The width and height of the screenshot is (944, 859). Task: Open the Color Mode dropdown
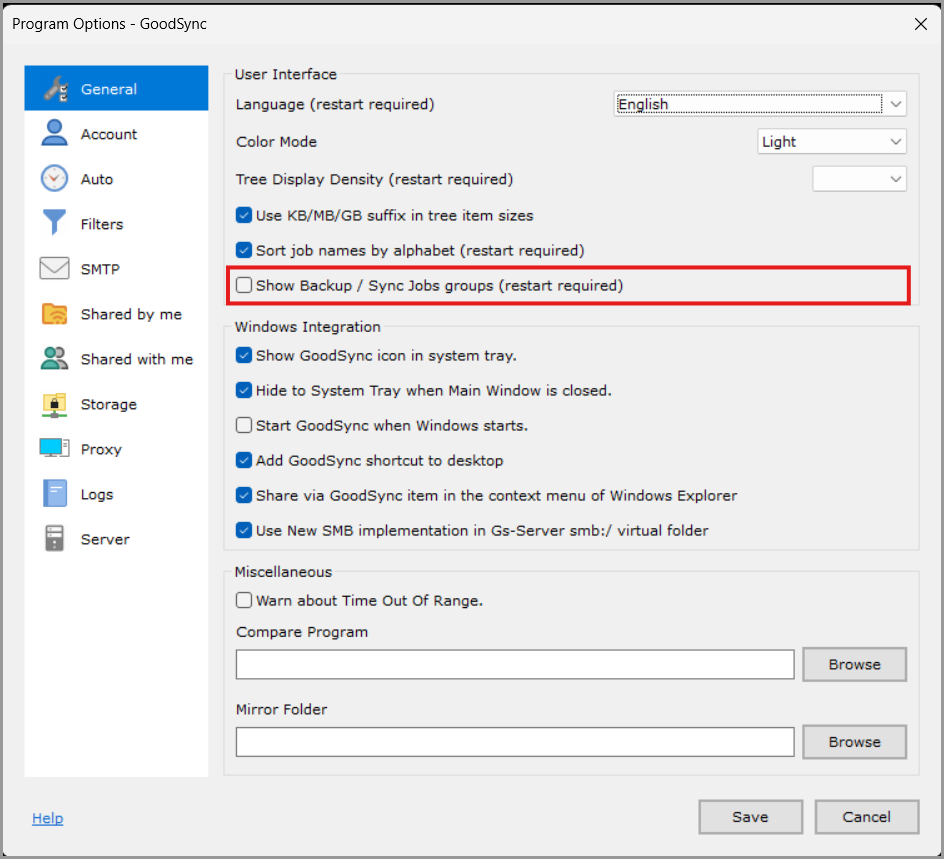coord(831,141)
